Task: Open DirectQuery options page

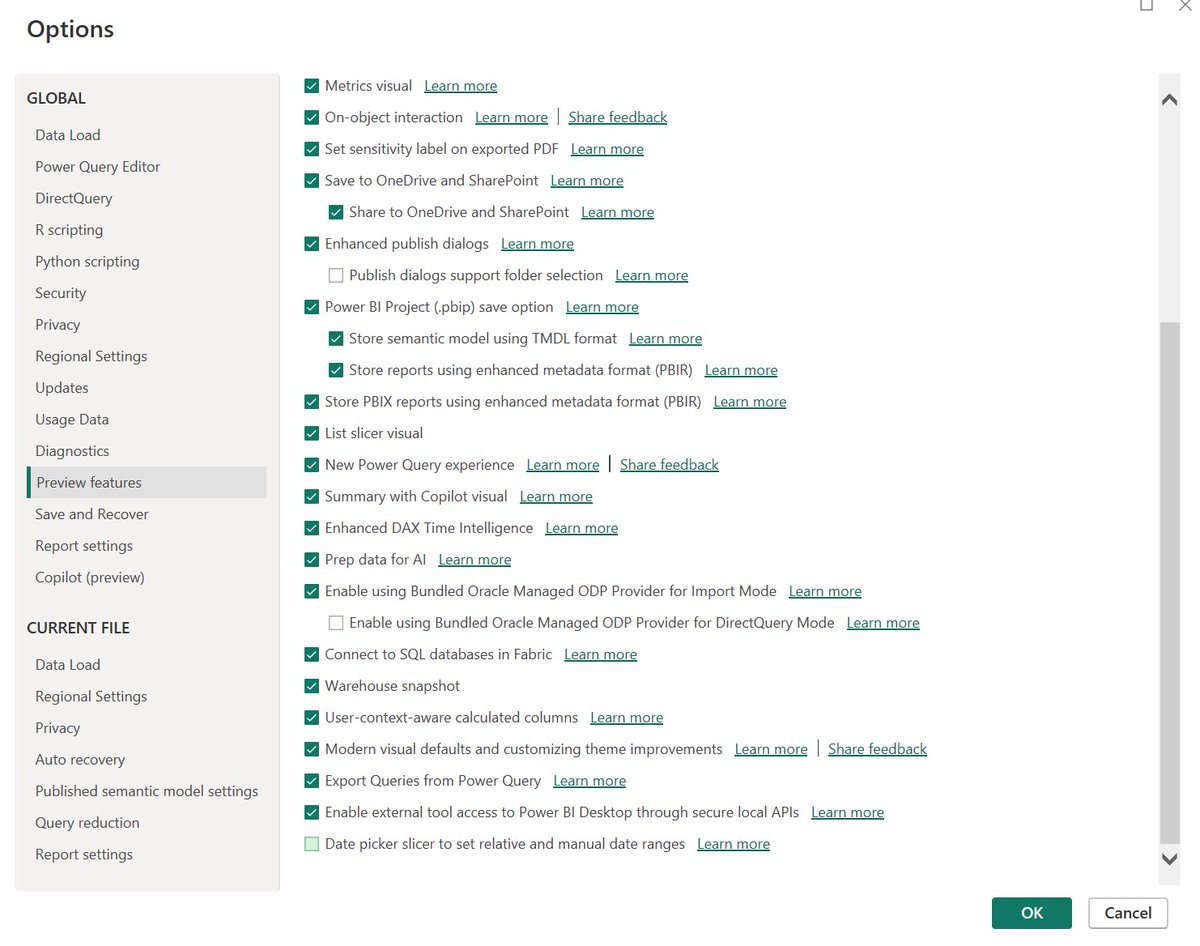Action: point(74,198)
